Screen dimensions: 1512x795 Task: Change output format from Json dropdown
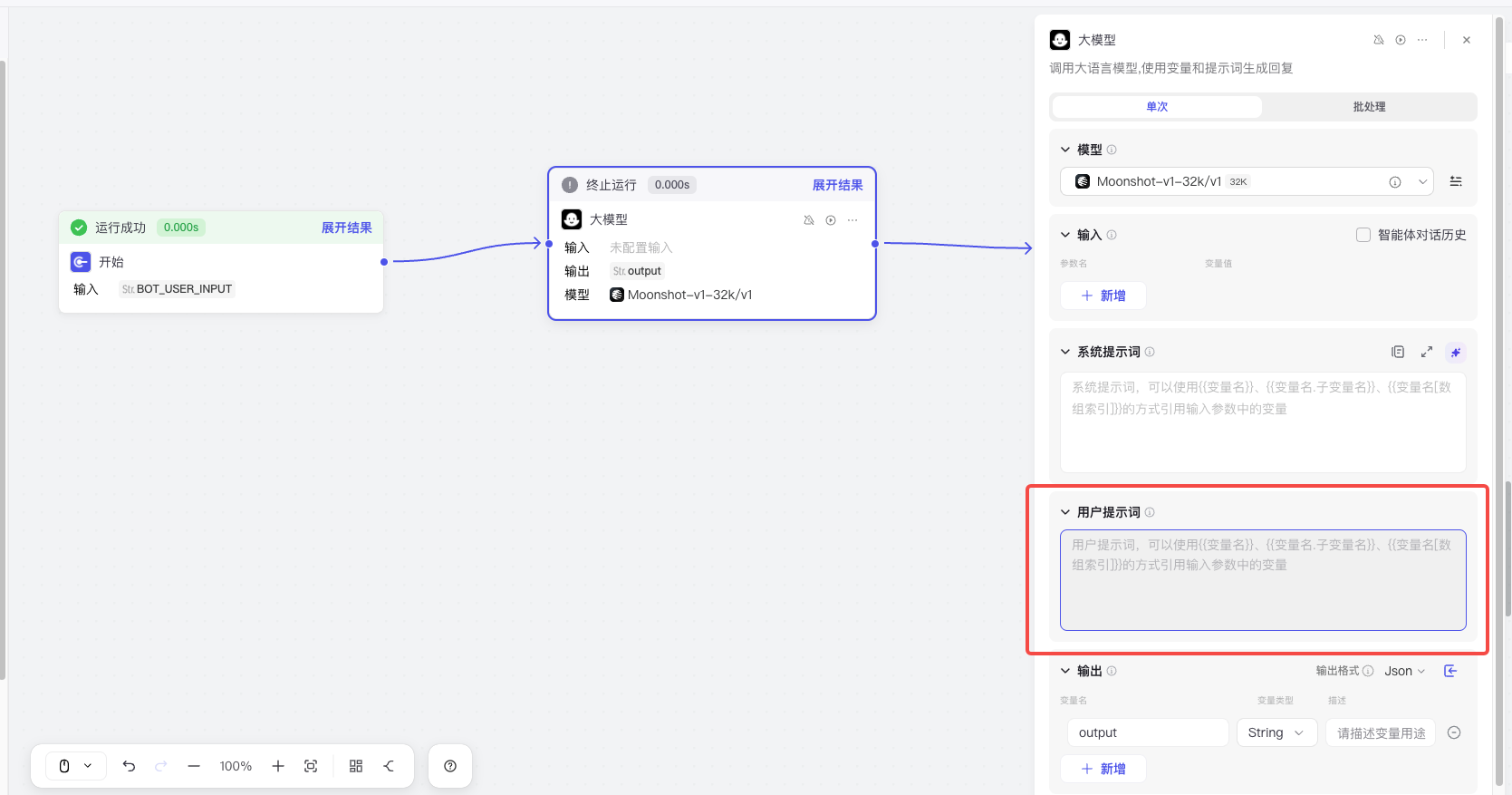click(x=1404, y=671)
